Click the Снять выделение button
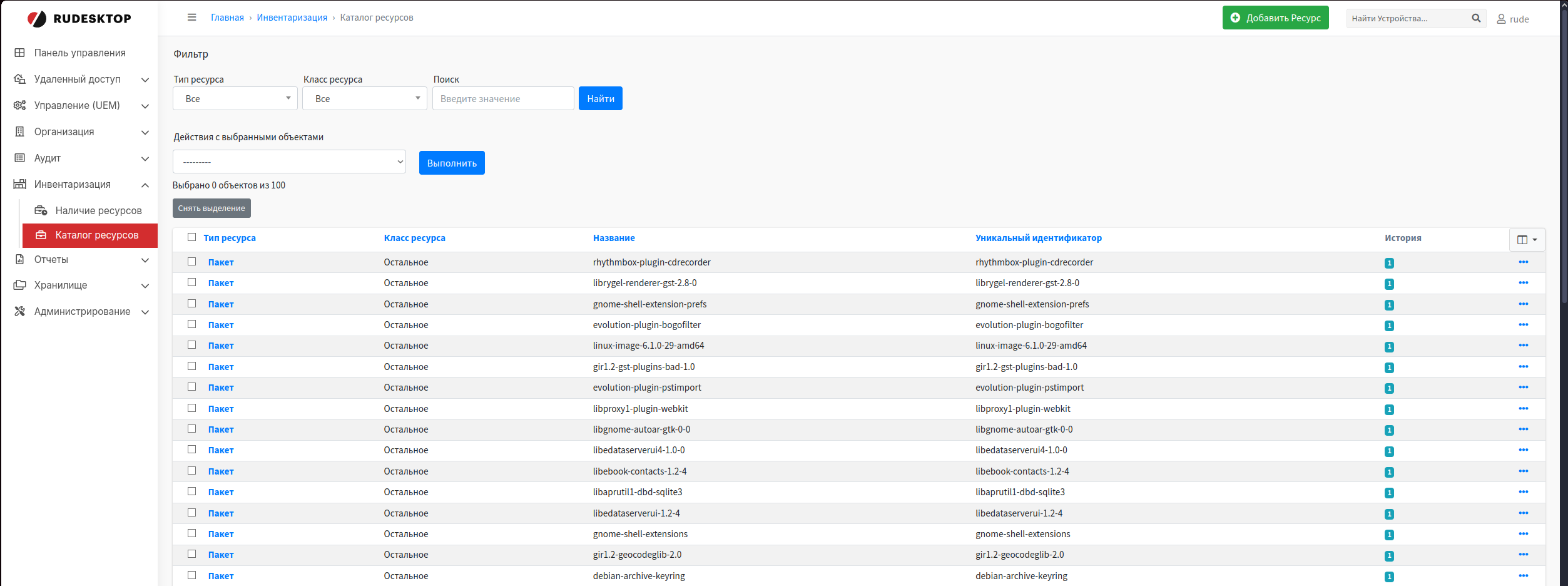 [211, 208]
